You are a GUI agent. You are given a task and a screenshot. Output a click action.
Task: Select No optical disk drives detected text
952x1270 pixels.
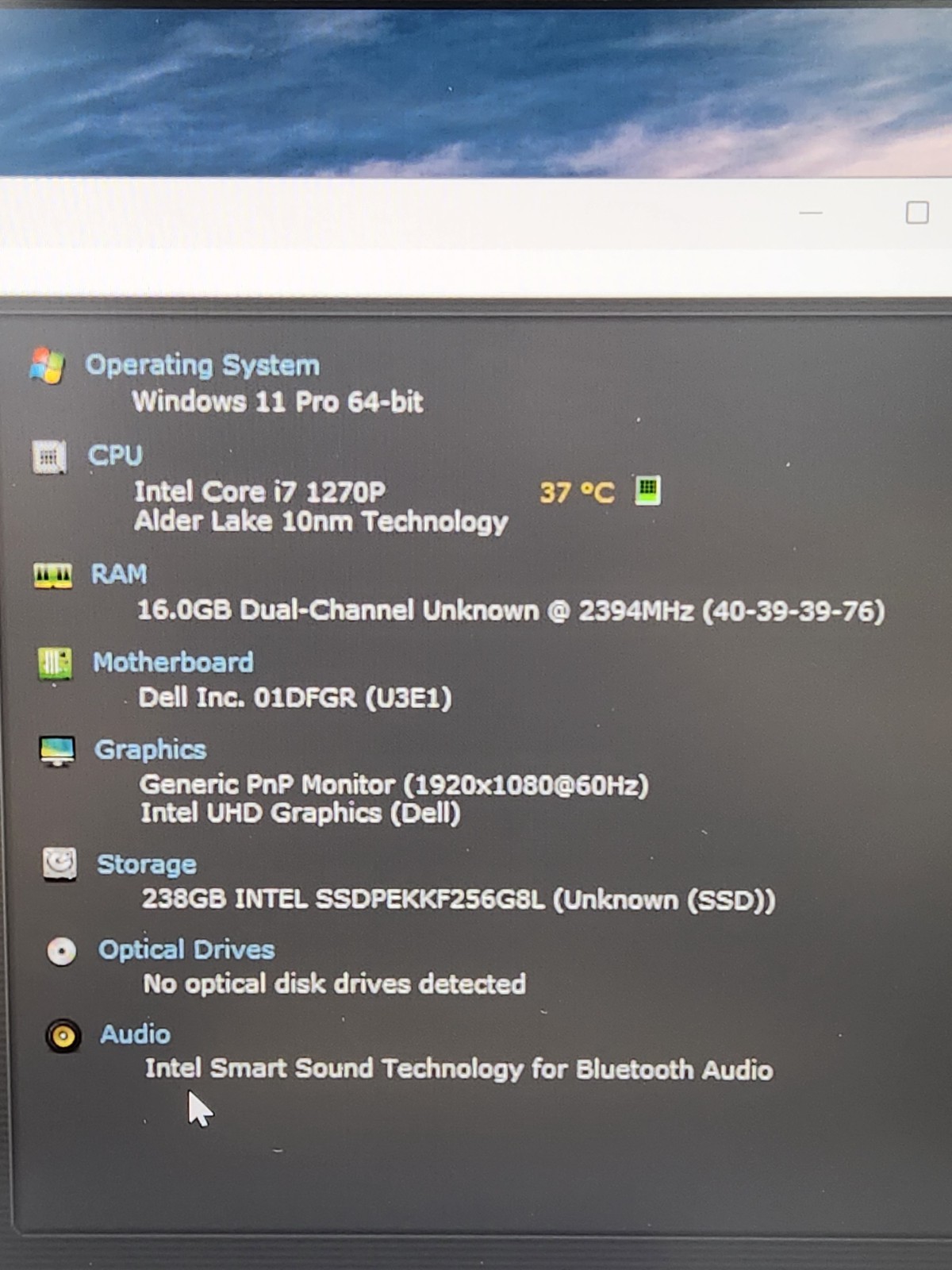(334, 984)
